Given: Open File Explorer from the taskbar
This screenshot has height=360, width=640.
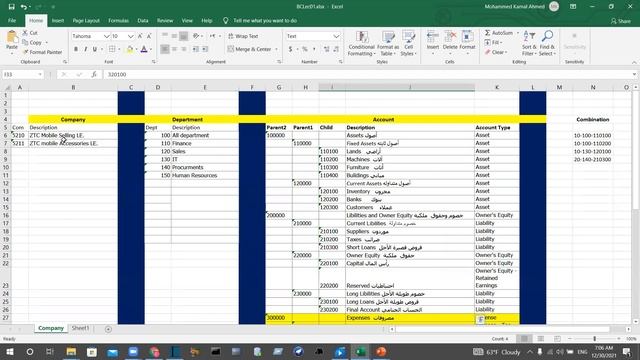Looking at the screenshot, I should pyautogui.click(x=71, y=351).
